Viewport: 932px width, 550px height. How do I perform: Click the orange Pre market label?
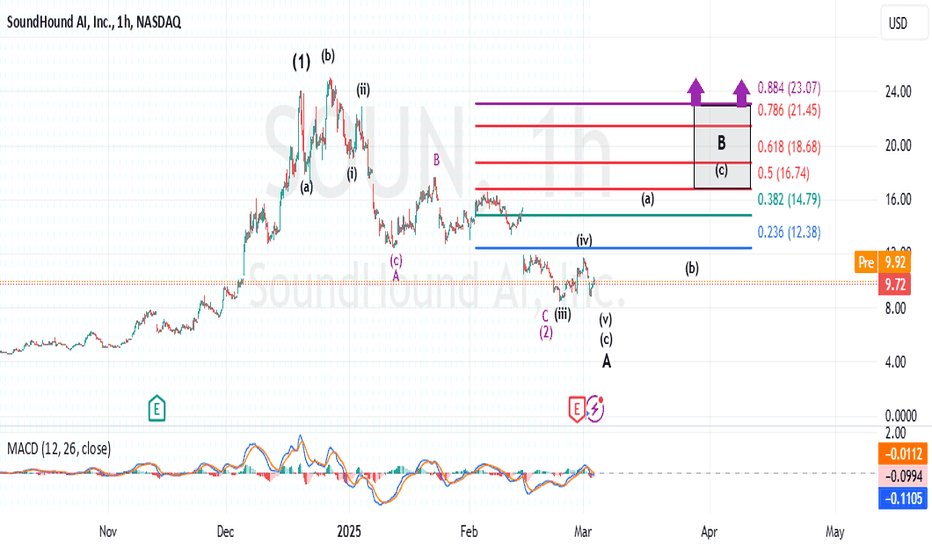click(x=866, y=262)
